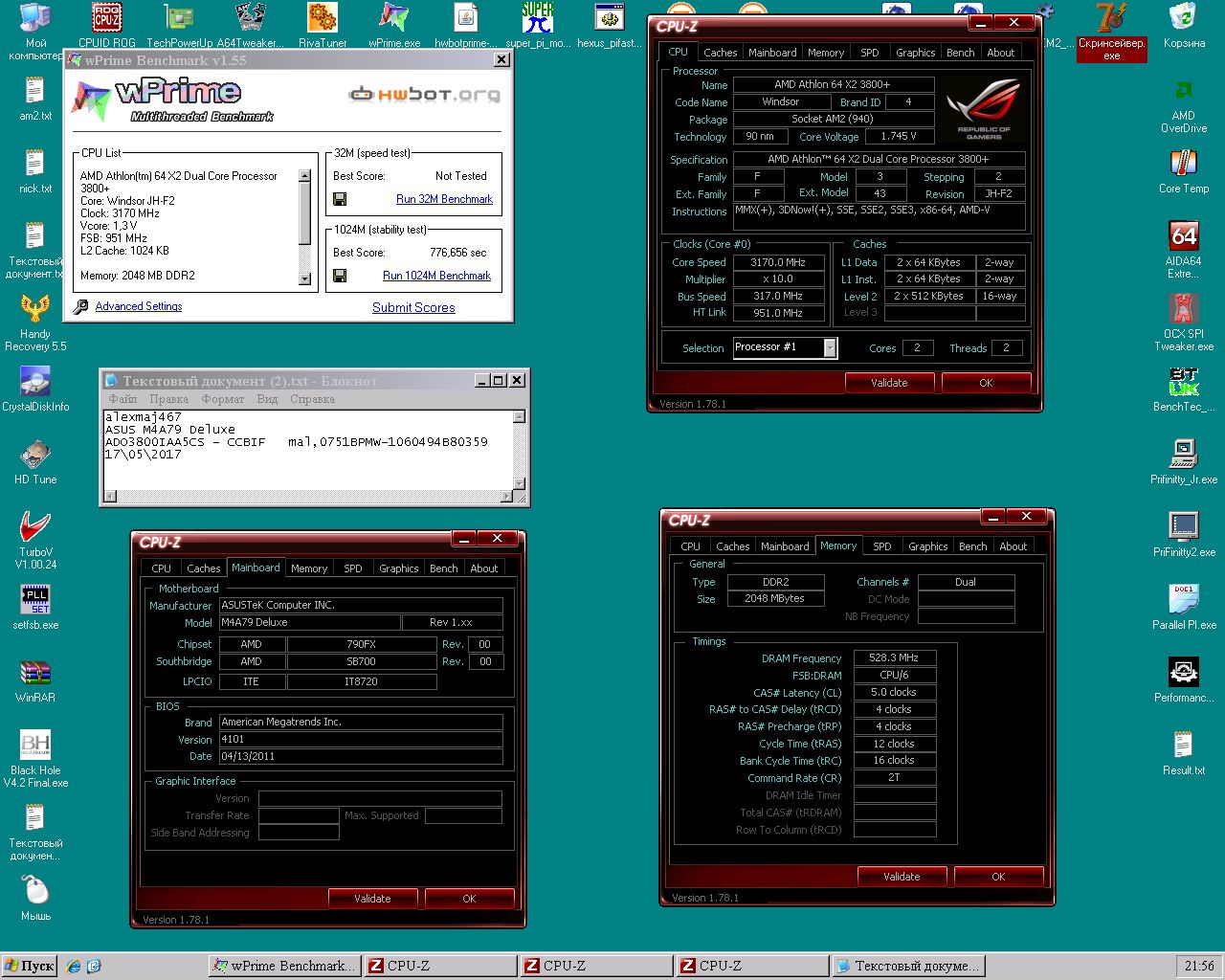Click the M4A79 Deluxe model field
Viewport: 1225px width, 980px height.
click(x=310, y=622)
